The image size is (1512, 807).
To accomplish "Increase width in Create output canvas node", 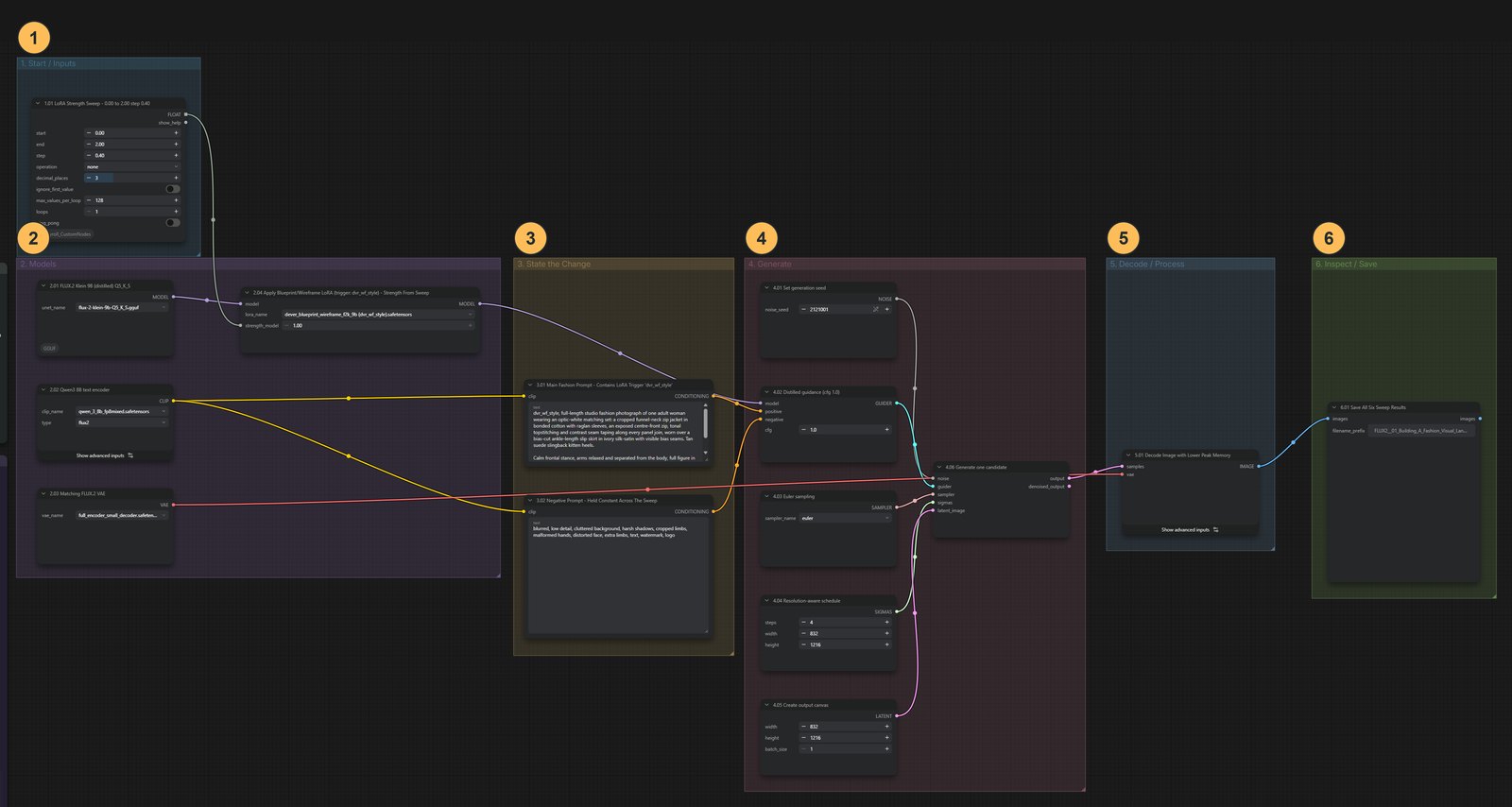I will [886, 727].
